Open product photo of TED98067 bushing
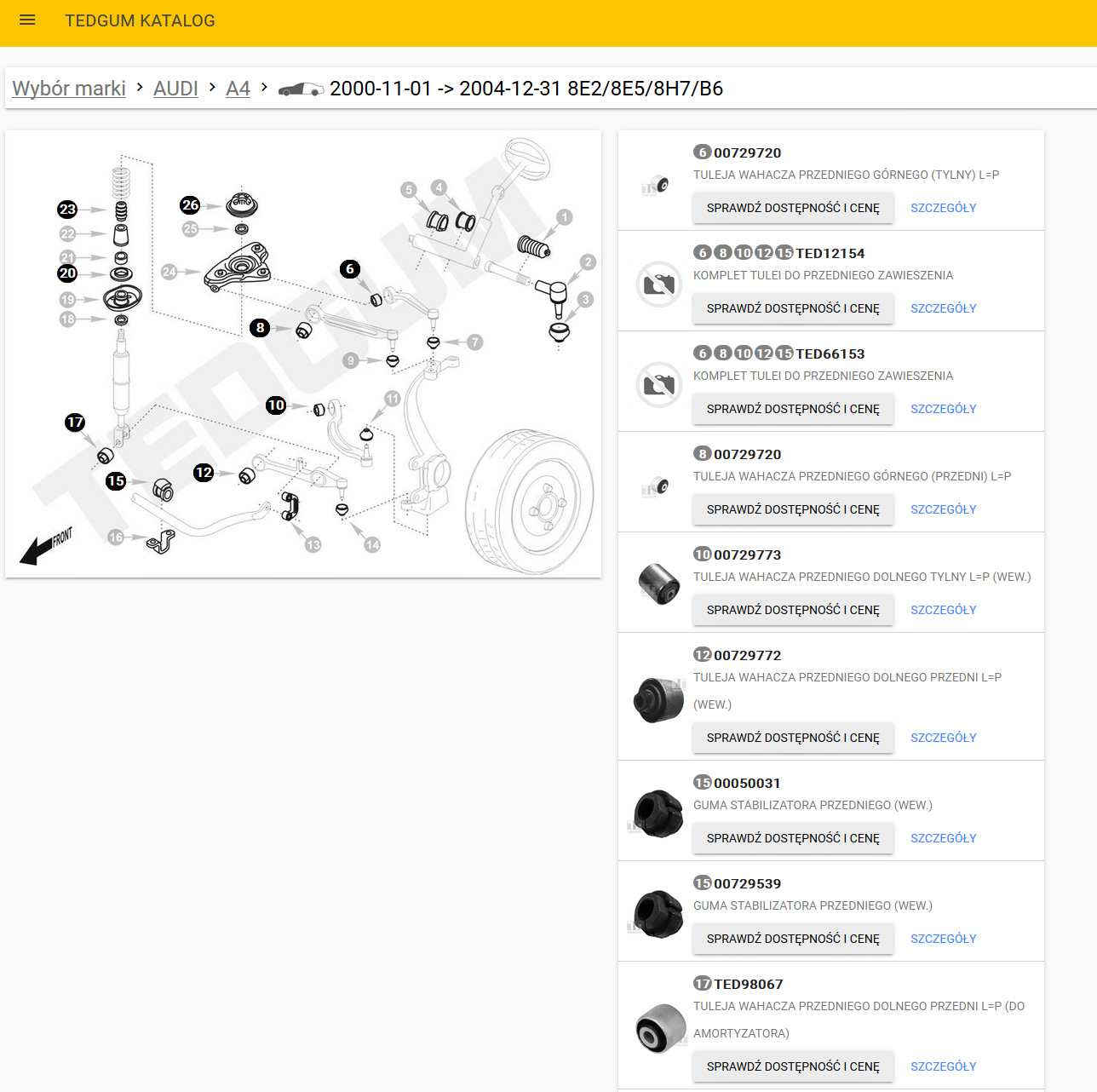This screenshot has width=1097, height=1092. click(660, 1028)
